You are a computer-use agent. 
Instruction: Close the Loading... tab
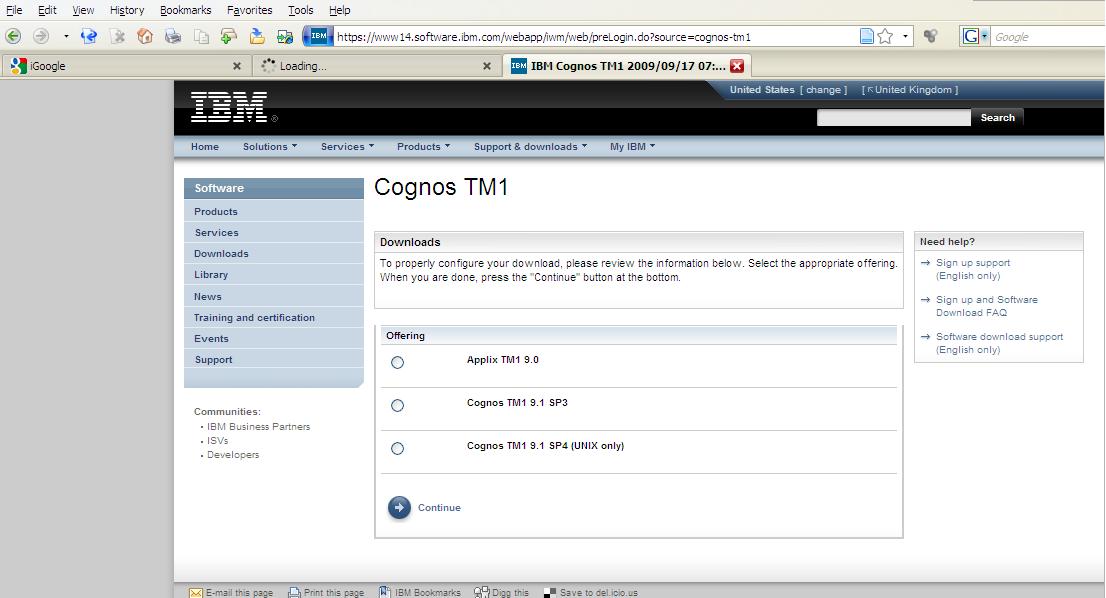click(487, 66)
